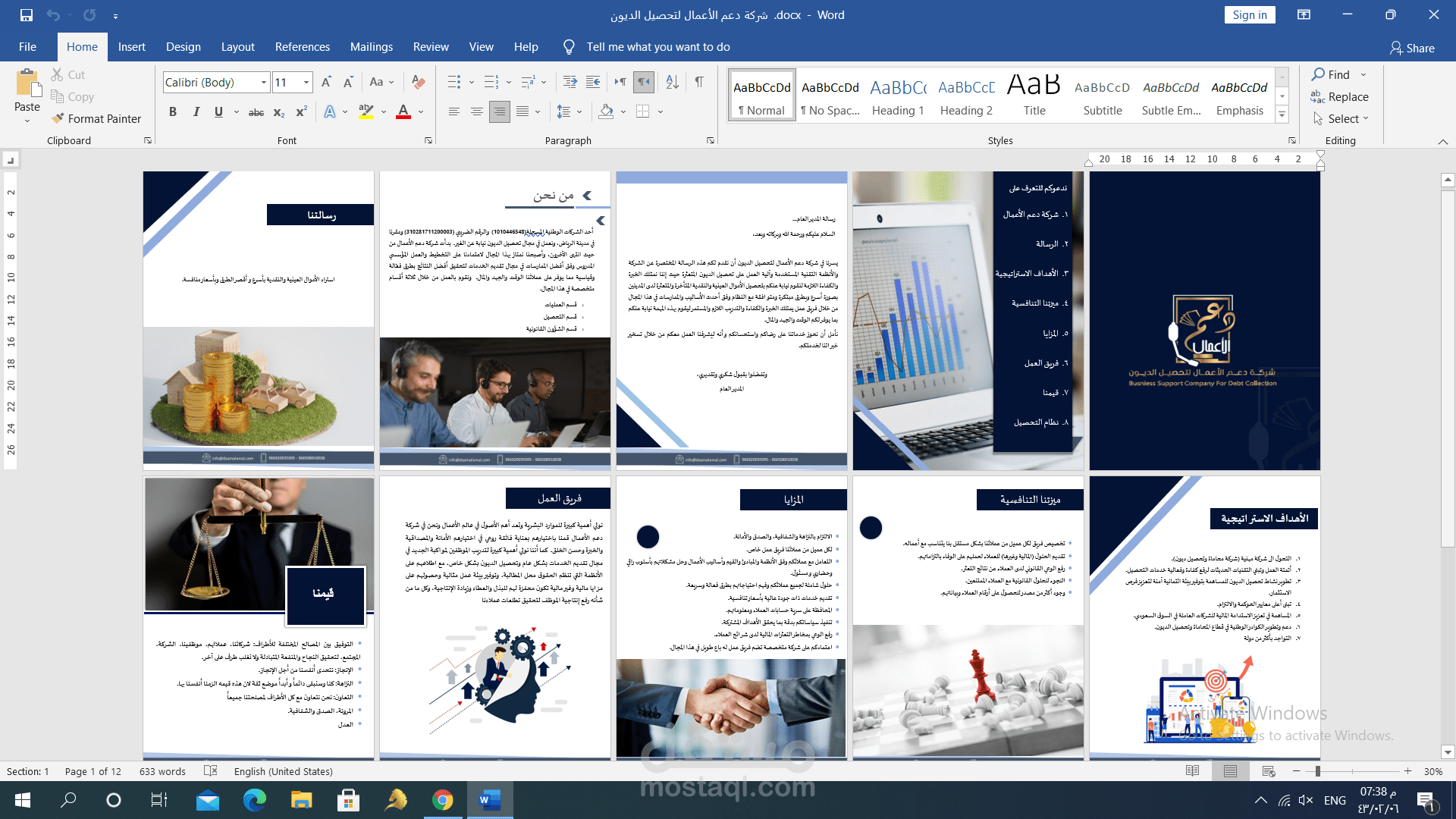The image size is (1456, 819).
Task: Click the Format Painter brush icon
Action: pyautogui.click(x=58, y=118)
